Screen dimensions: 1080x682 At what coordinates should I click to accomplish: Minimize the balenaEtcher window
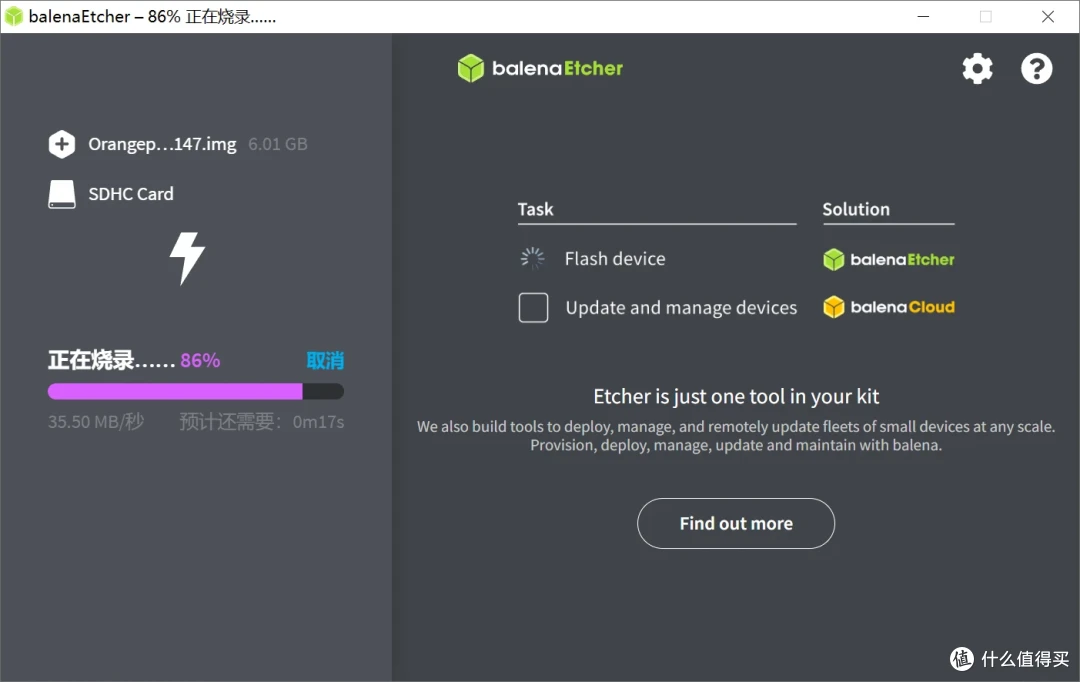[x=924, y=17]
